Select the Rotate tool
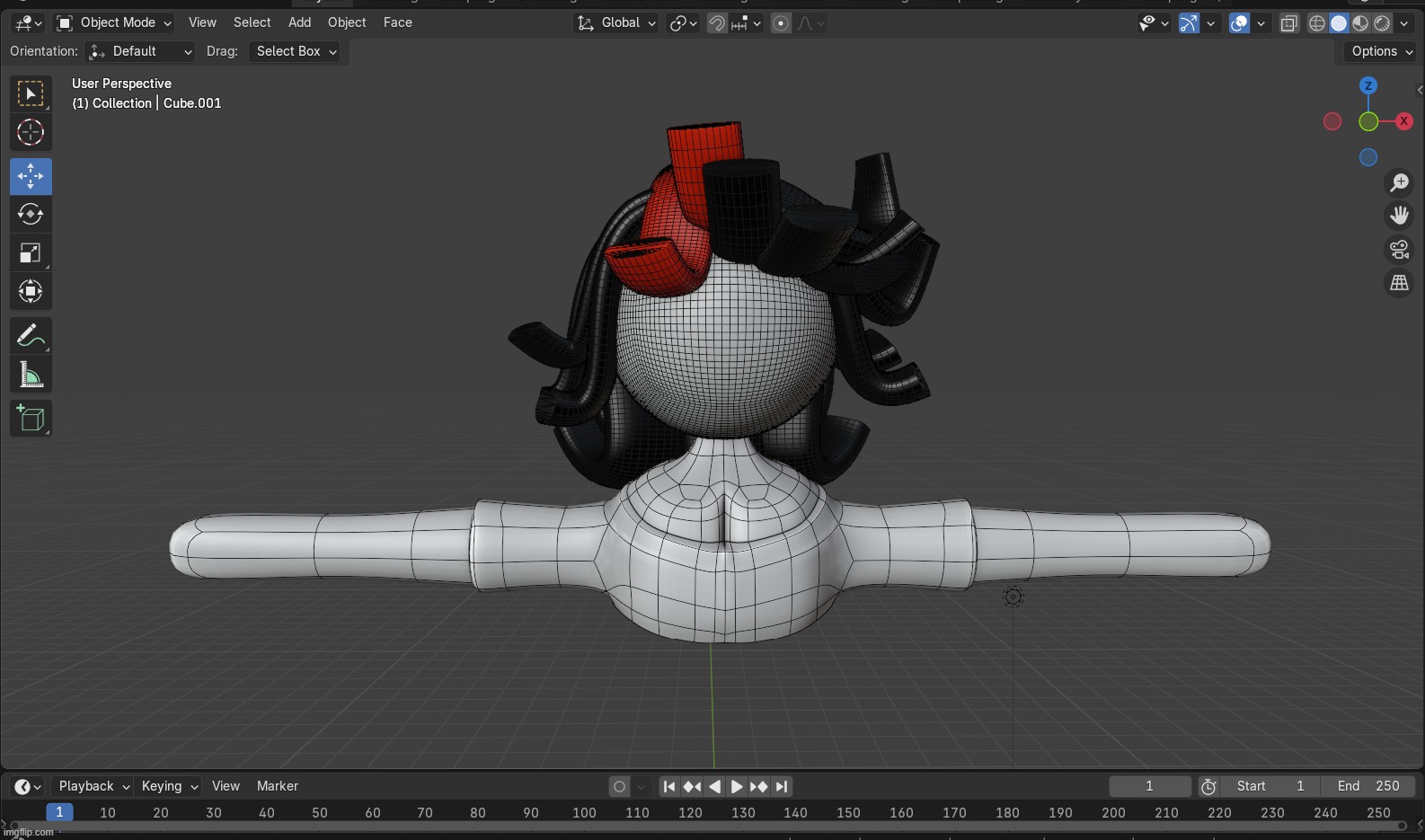Image resolution: width=1425 pixels, height=840 pixels. 31,215
